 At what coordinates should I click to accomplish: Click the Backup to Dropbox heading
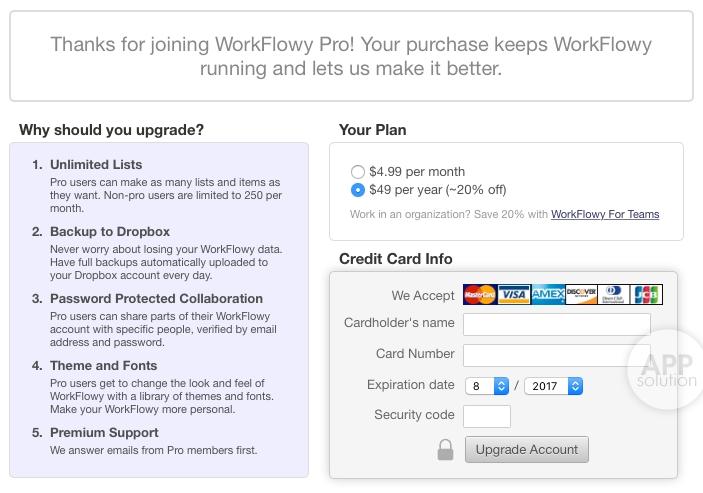[x=110, y=231]
